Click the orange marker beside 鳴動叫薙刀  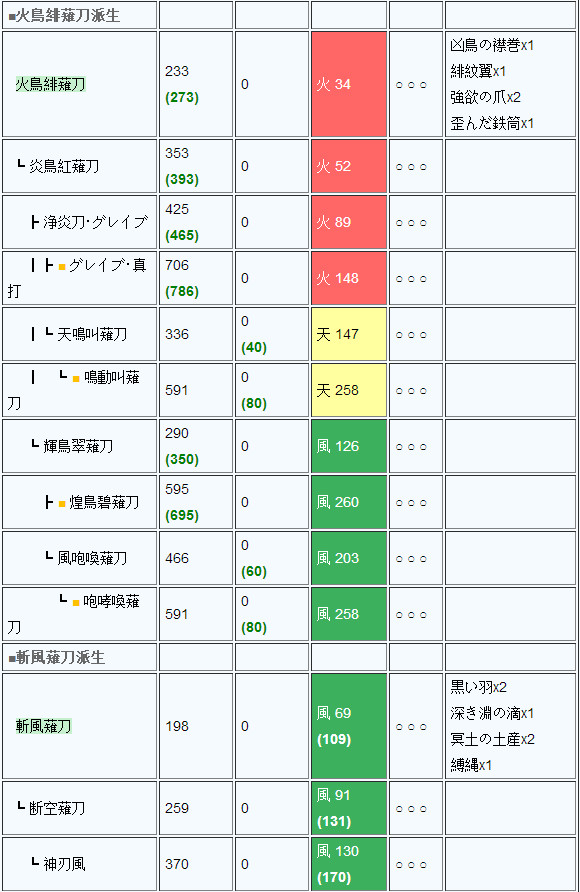(x=76, y=378)
